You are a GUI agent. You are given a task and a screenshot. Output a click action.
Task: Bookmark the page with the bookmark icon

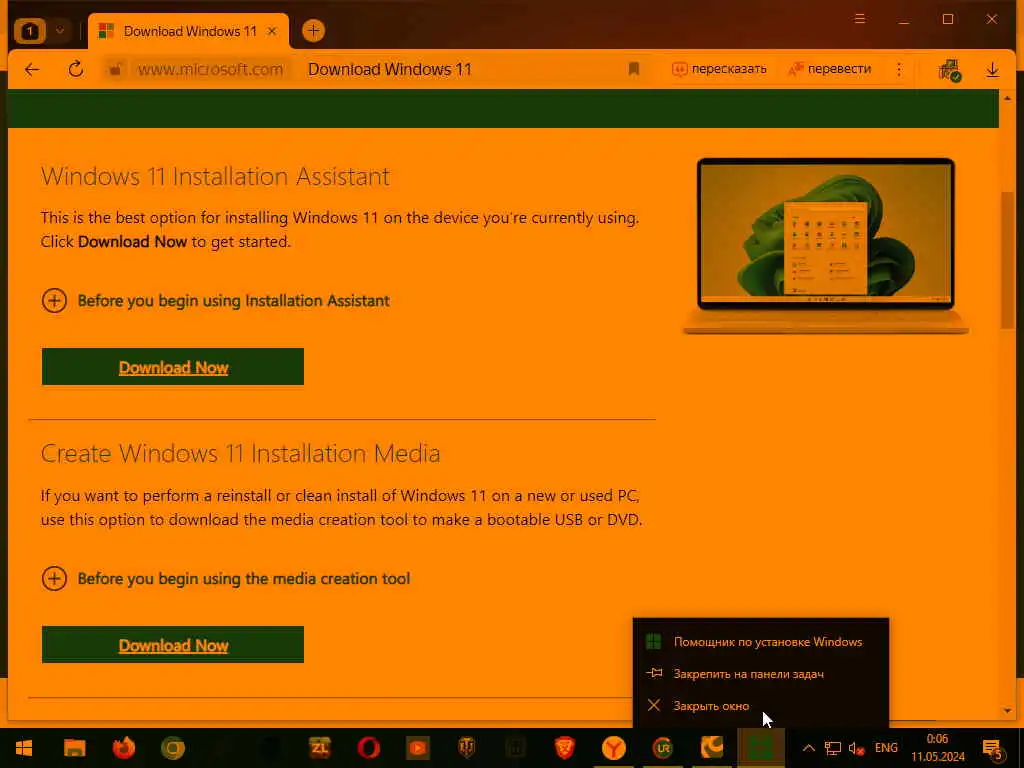[633, 69]
